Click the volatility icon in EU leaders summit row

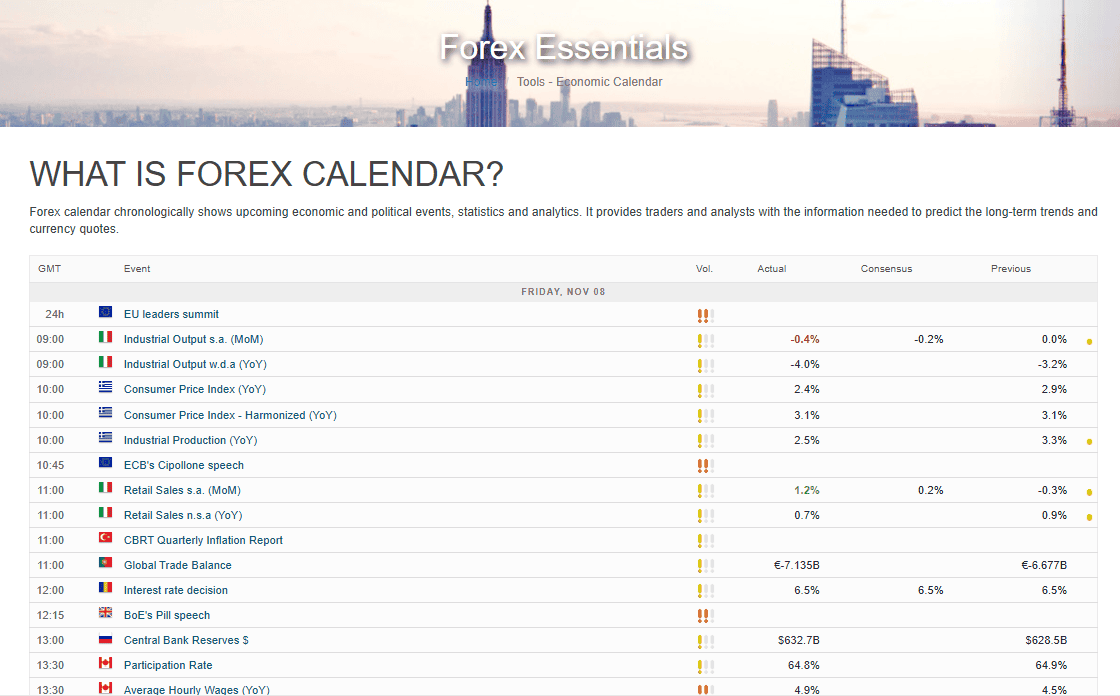[x=705, y=315]
